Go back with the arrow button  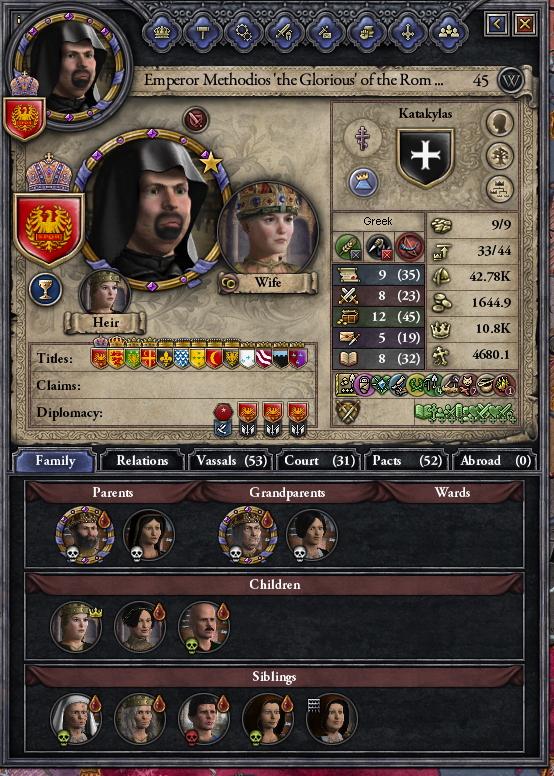498,23
